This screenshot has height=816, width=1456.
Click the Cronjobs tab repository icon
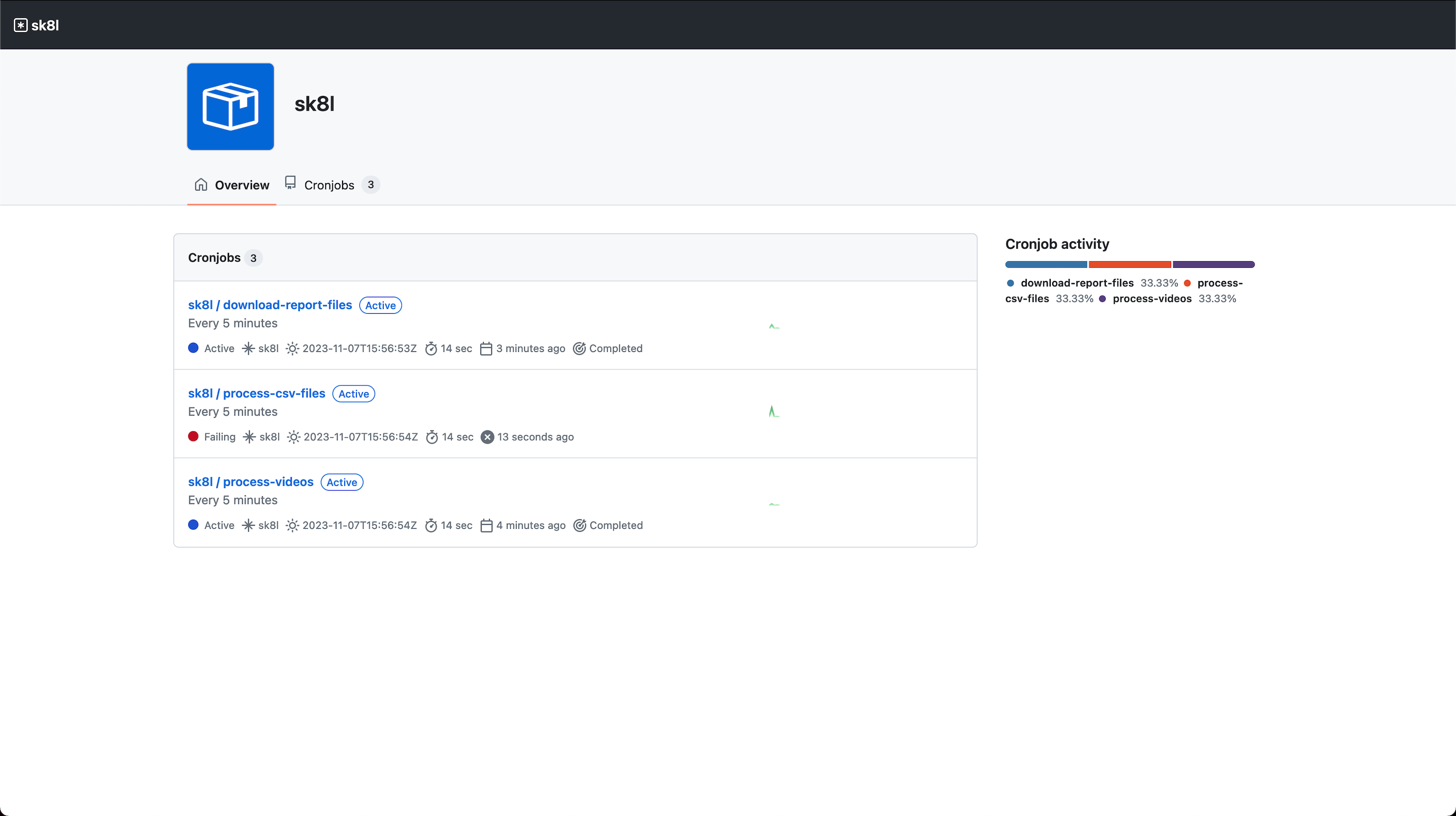click(x=290, y=183)
